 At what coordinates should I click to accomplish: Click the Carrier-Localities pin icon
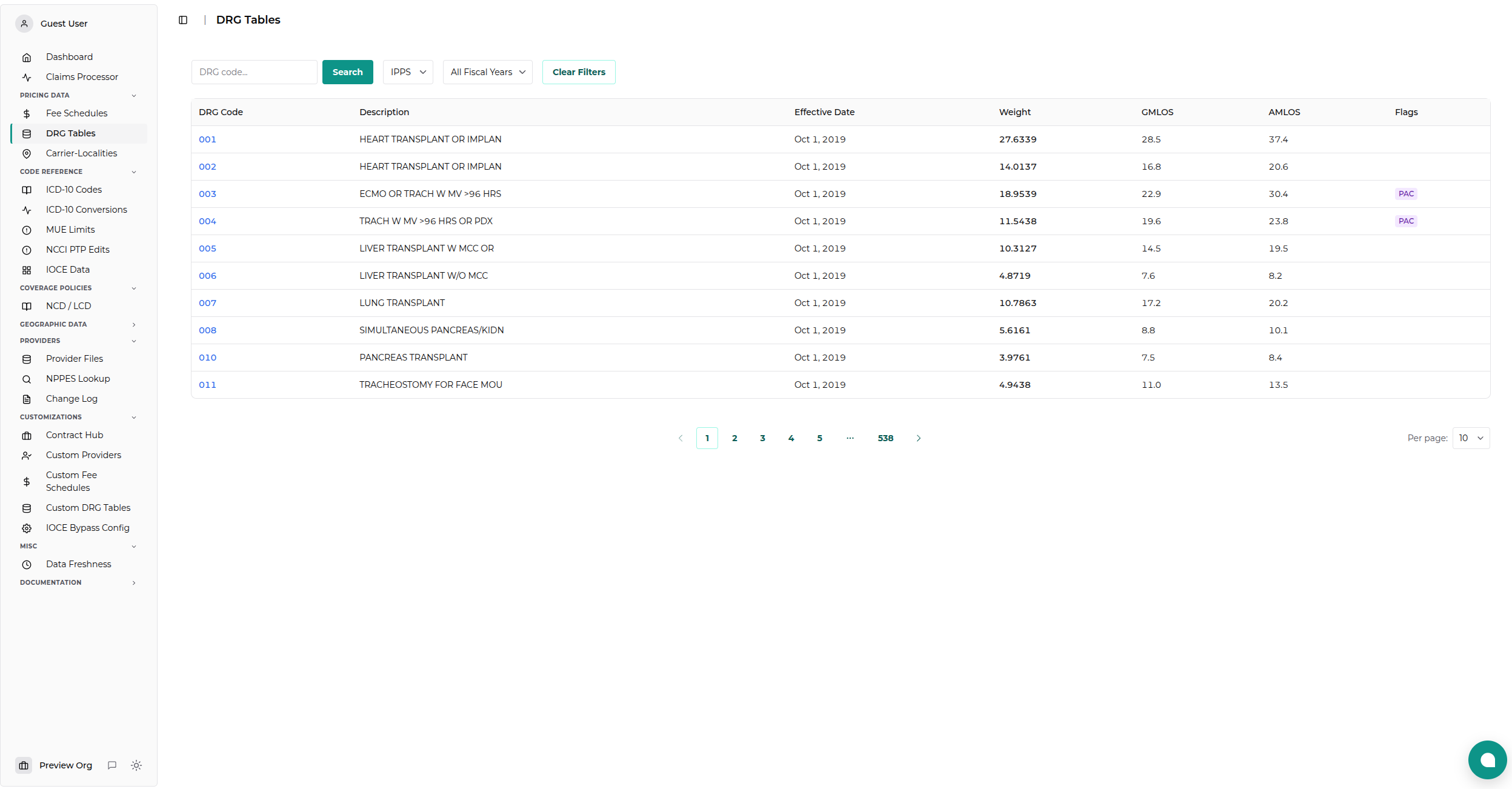(27, 154)
